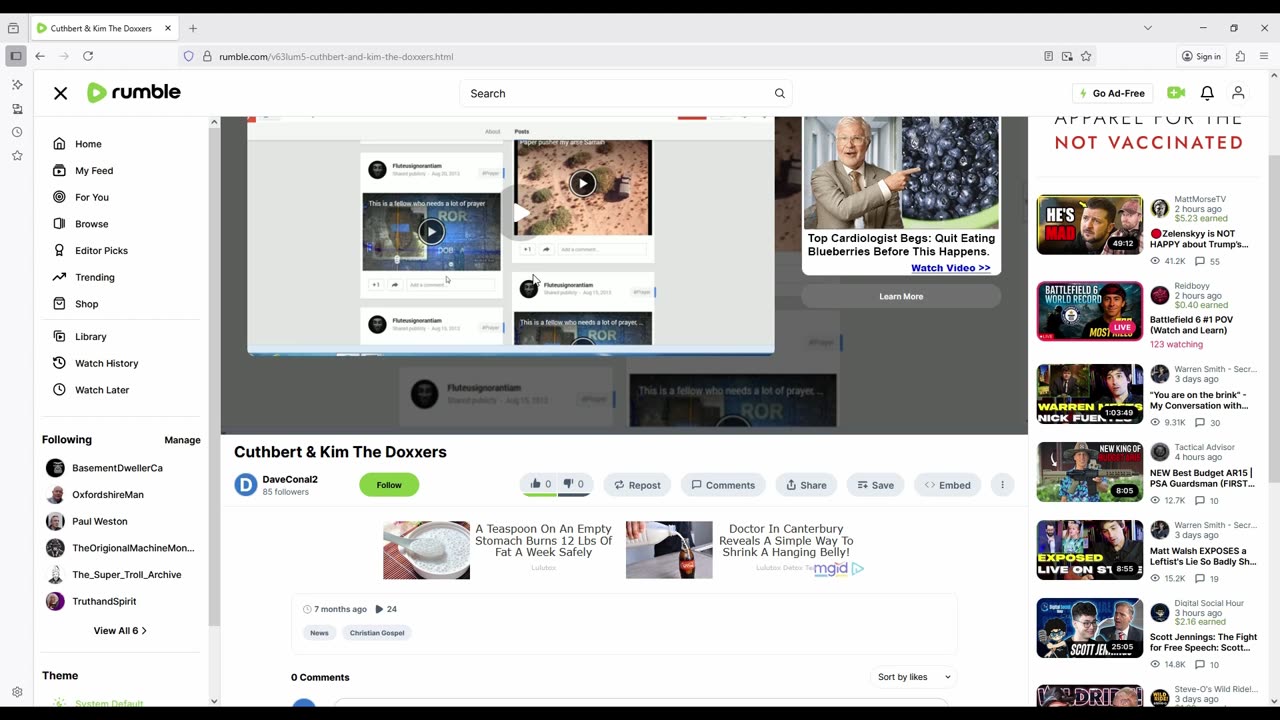Viewport: 1280px width, 720px height.
Task: Open the list all tabs dropdown
Action: [1147, 28]
